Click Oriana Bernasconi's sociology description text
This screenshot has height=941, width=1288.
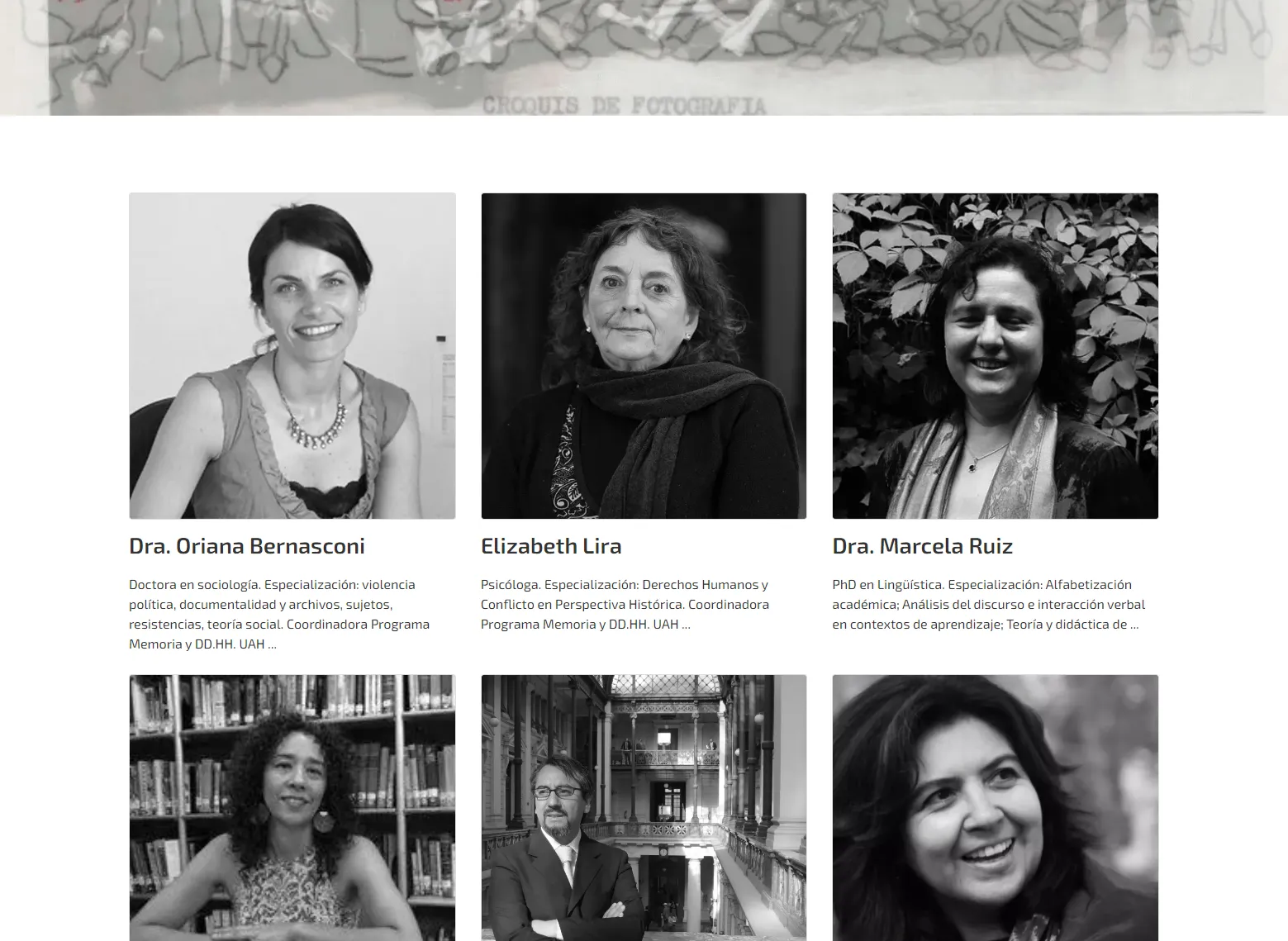(x=279, y=614)
